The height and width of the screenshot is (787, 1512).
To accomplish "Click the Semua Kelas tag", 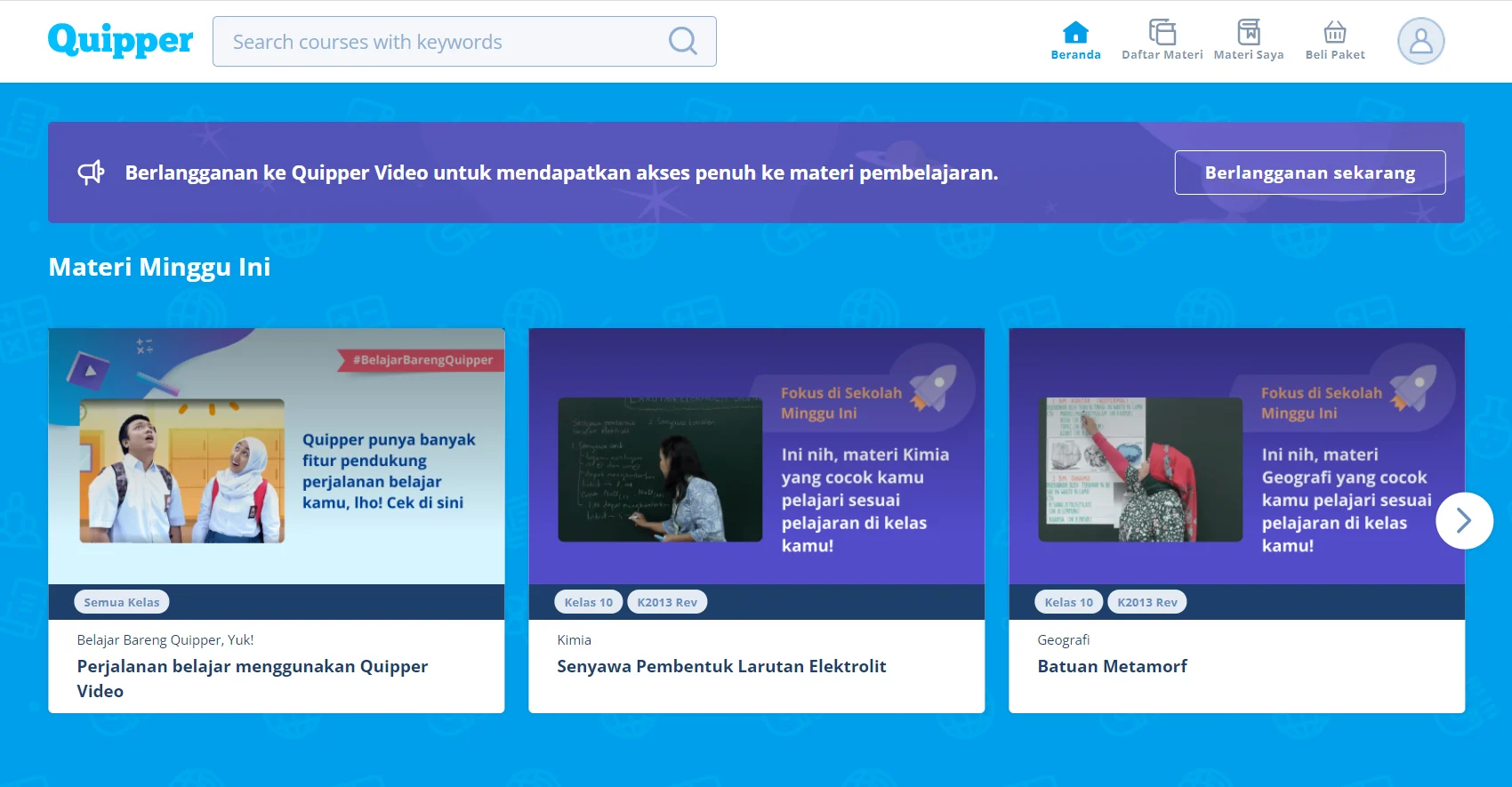I will (x=122, y=602).
